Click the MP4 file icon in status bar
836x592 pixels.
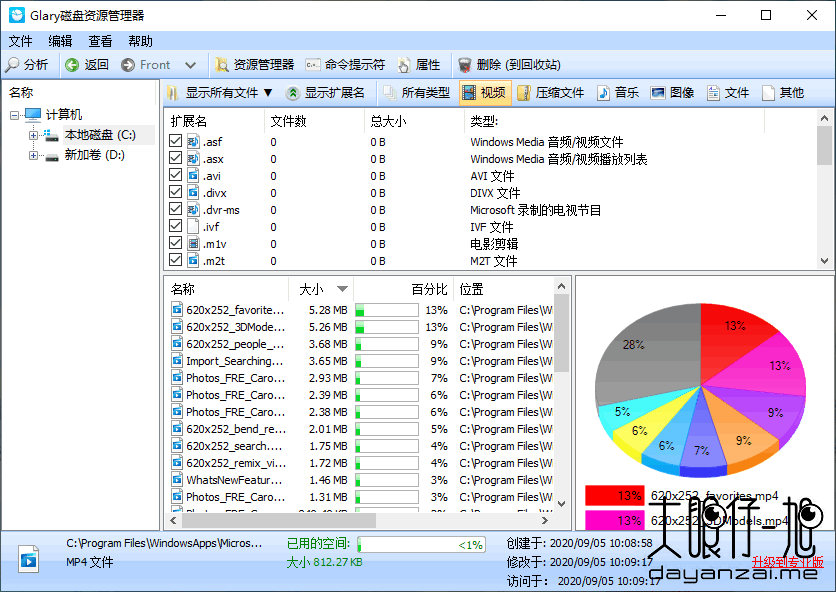28,558
